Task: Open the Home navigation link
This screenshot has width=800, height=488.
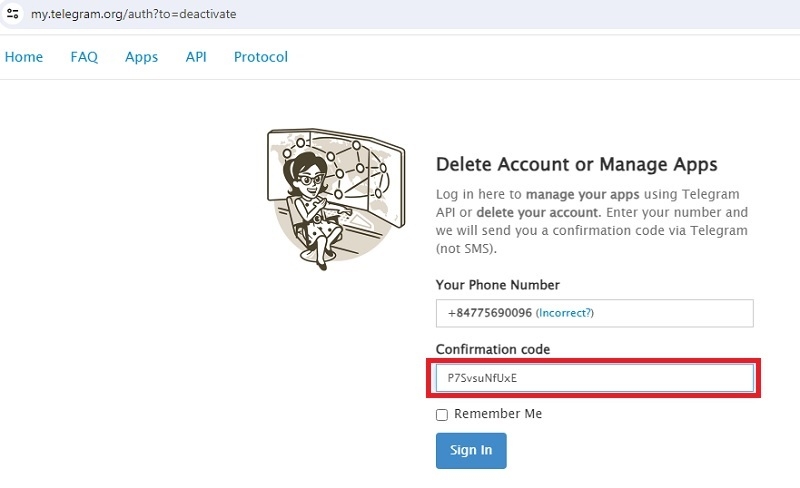Action: coord(24,57)
